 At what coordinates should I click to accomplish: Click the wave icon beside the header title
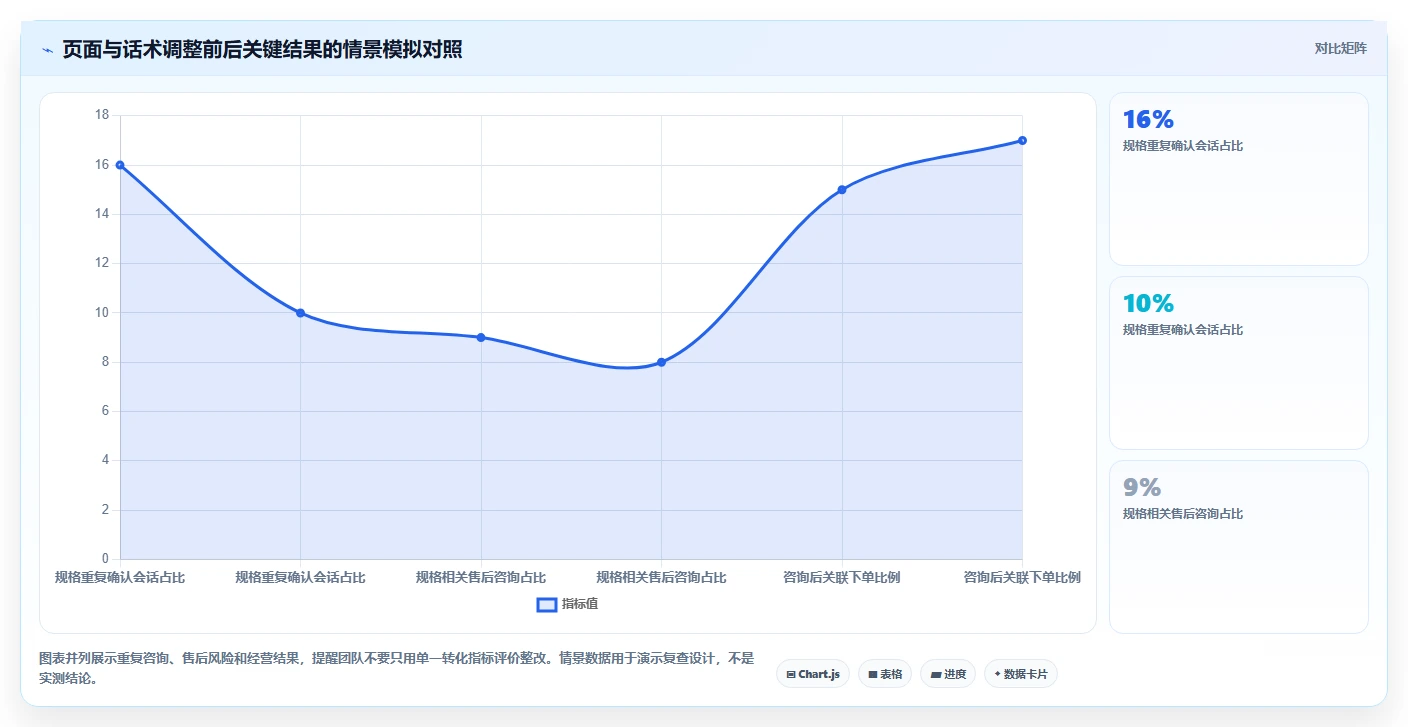[47, 50]
